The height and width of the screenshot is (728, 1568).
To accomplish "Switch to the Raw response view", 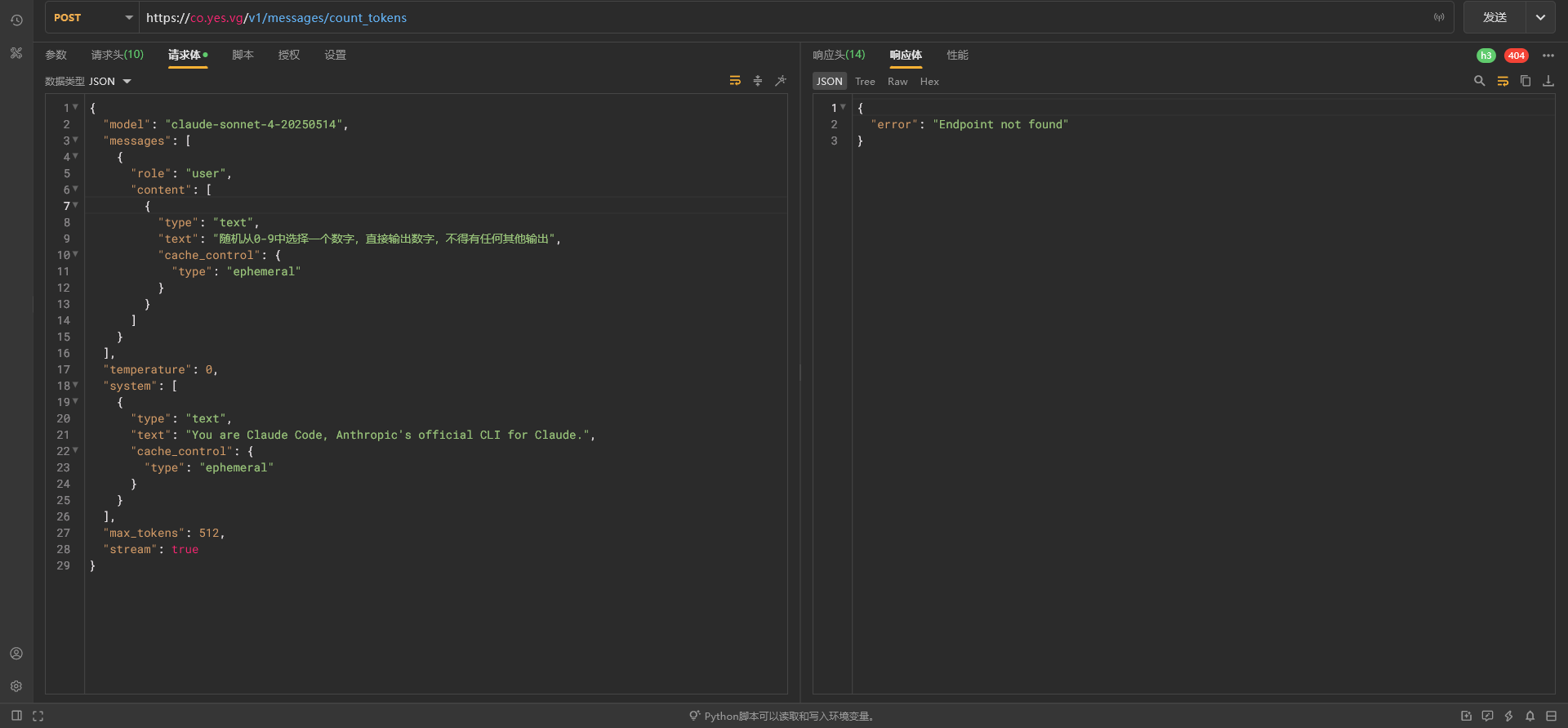I will (898, 82).
